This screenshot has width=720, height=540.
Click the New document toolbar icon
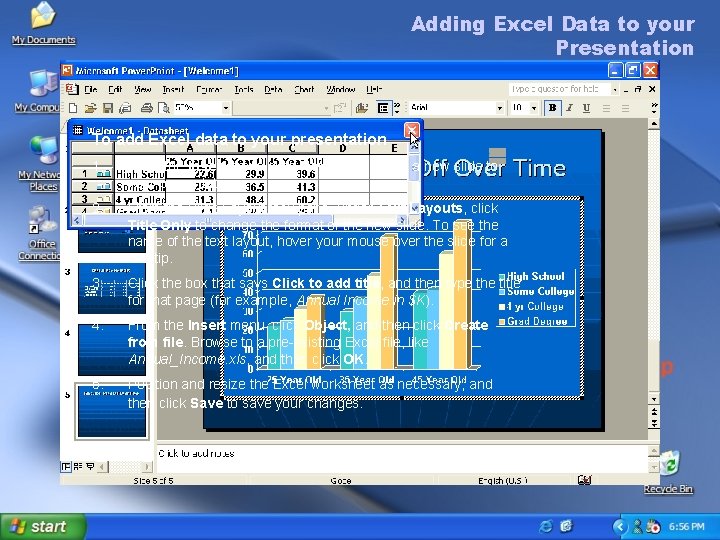click(x=73, y=108)
